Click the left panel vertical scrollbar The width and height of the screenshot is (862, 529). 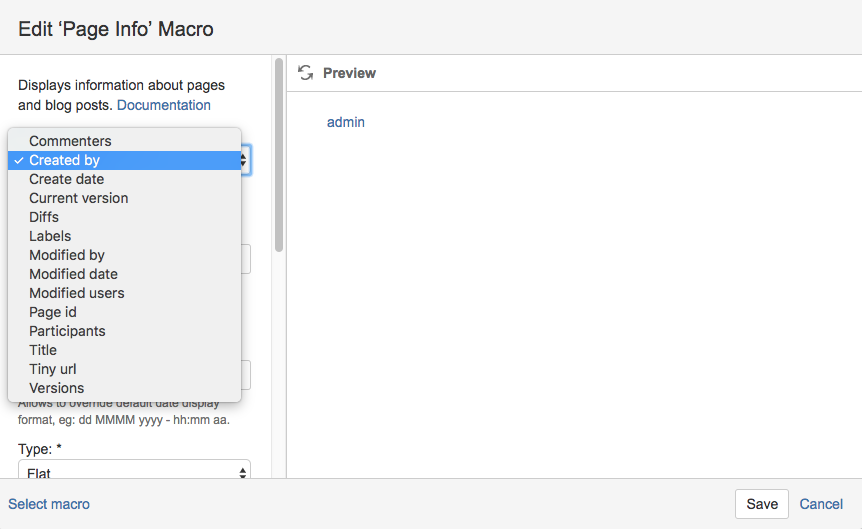coord(279,155)
